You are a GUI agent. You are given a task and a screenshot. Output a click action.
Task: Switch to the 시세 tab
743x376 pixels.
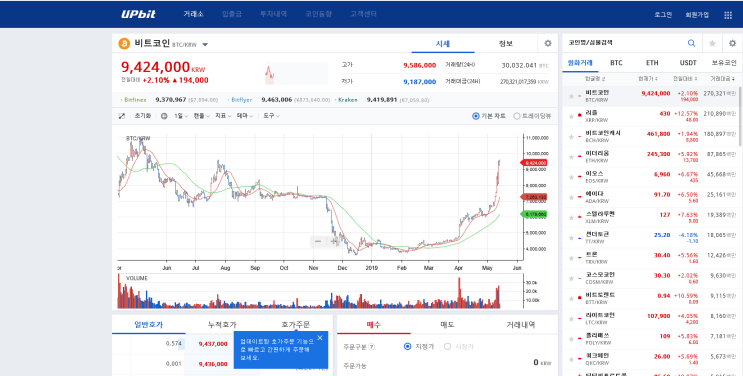(x=443, y=44)
